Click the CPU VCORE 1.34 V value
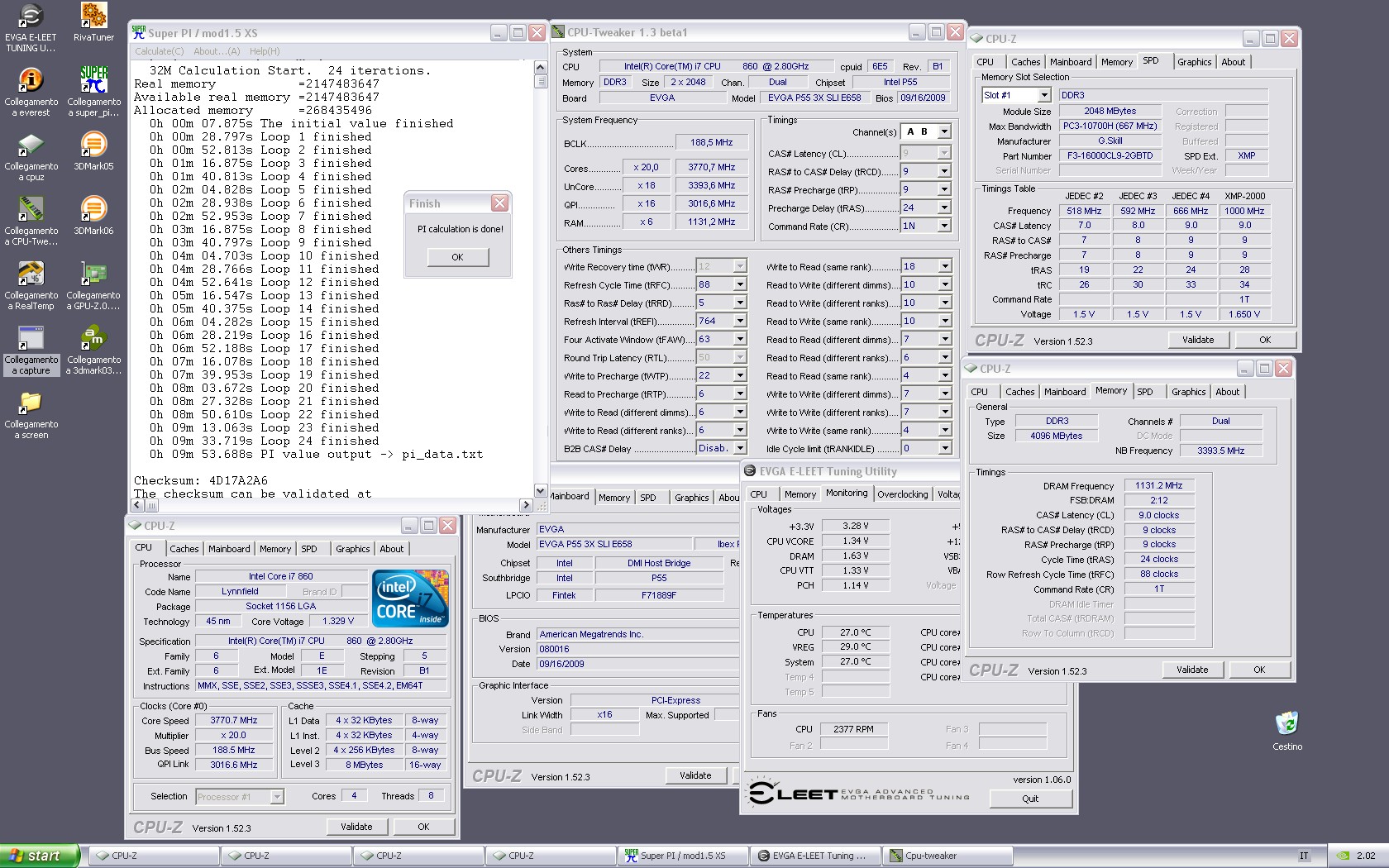1389x868 pixels. coord(855,541)
